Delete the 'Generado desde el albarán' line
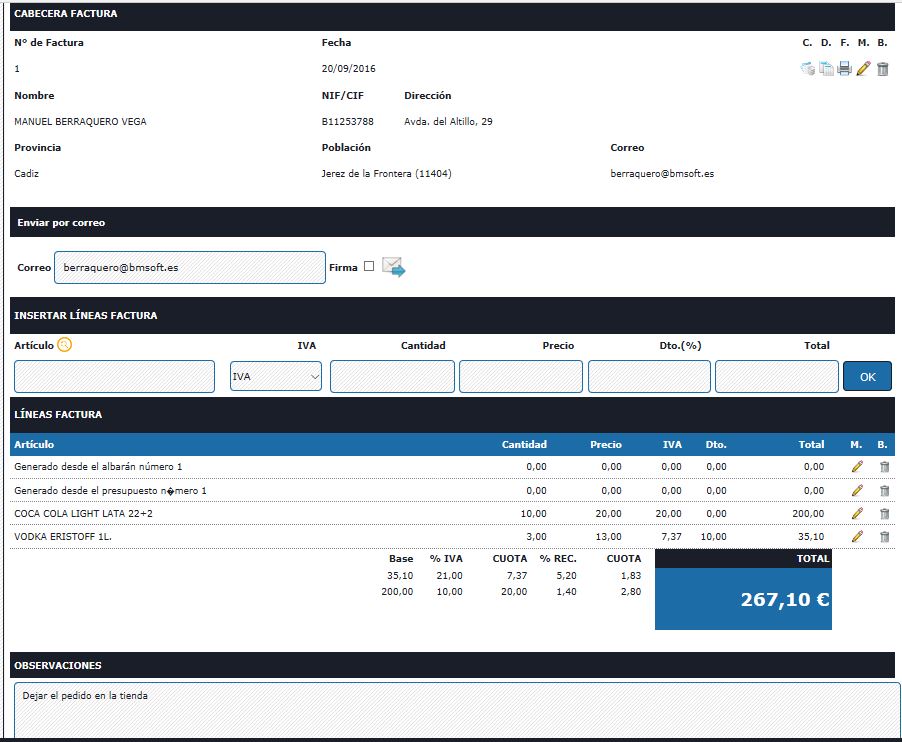This screenshot has height=742, width=902. click(884, 467)
